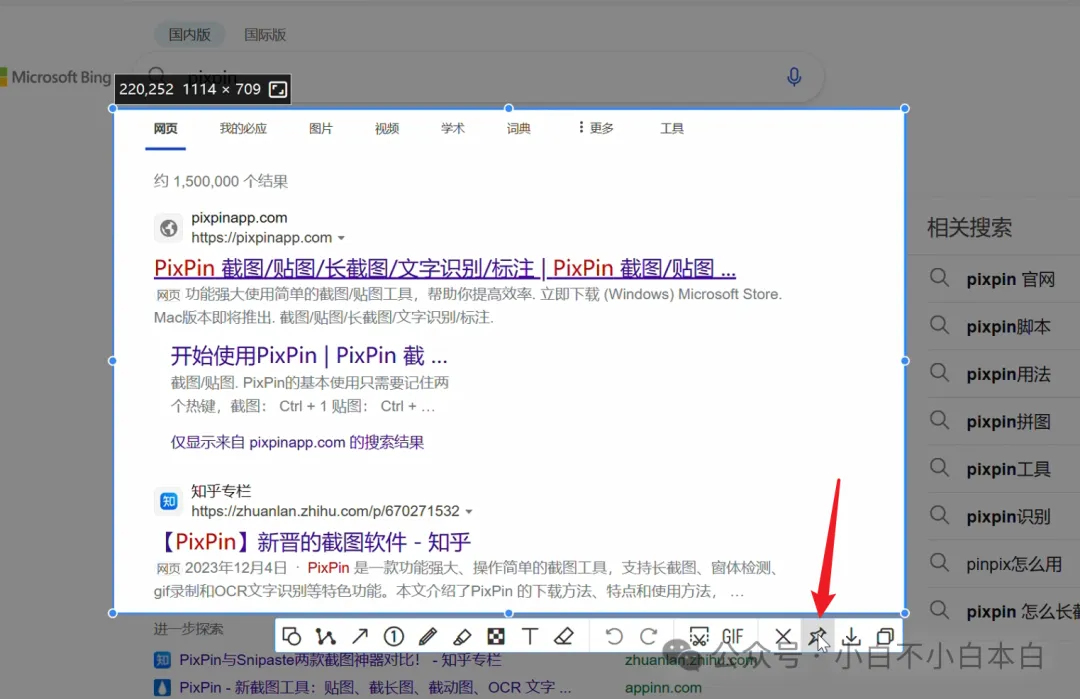Click the Bing voice search microphone
The height and width of the screenshot is (699, 1080).
point(793,76)
